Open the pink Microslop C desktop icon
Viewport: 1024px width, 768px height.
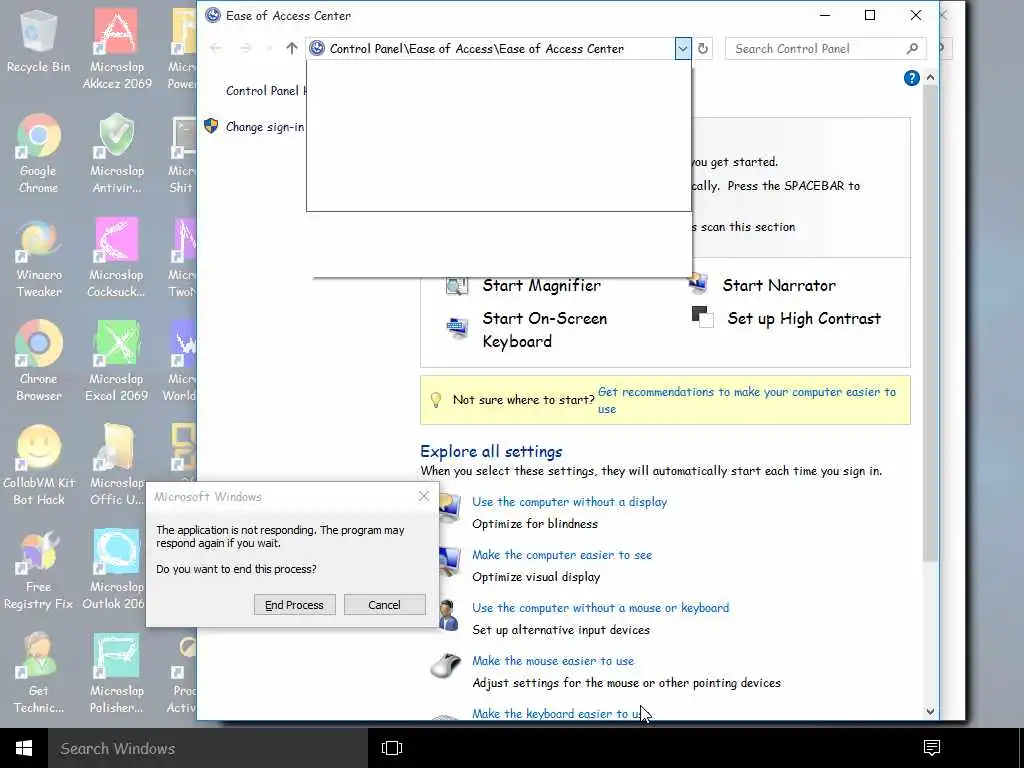point(116,258)
